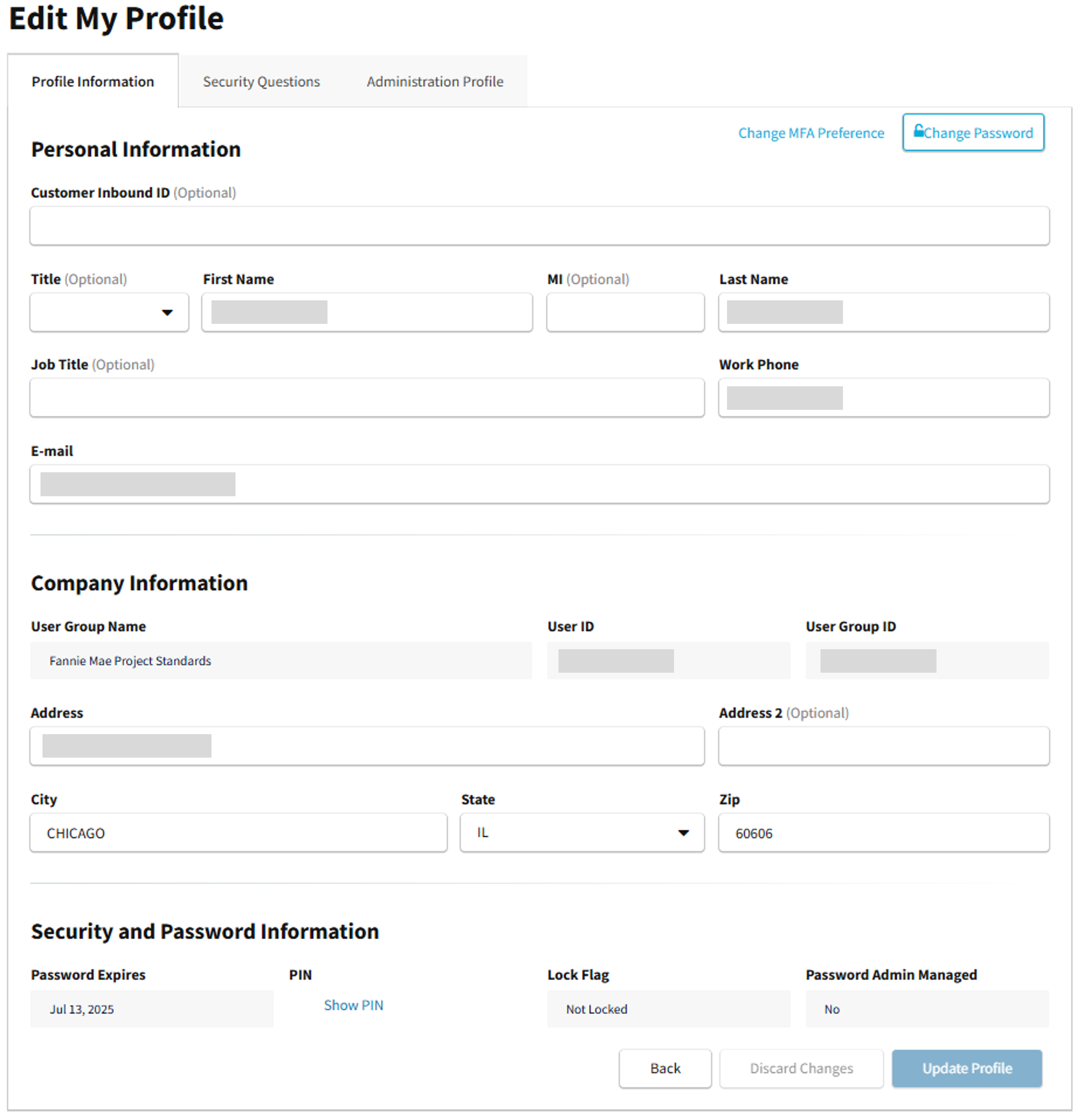Screen dimensions: 1083x1120
Task: Click the Zip field showing 60606
Action: click(883, 833)
